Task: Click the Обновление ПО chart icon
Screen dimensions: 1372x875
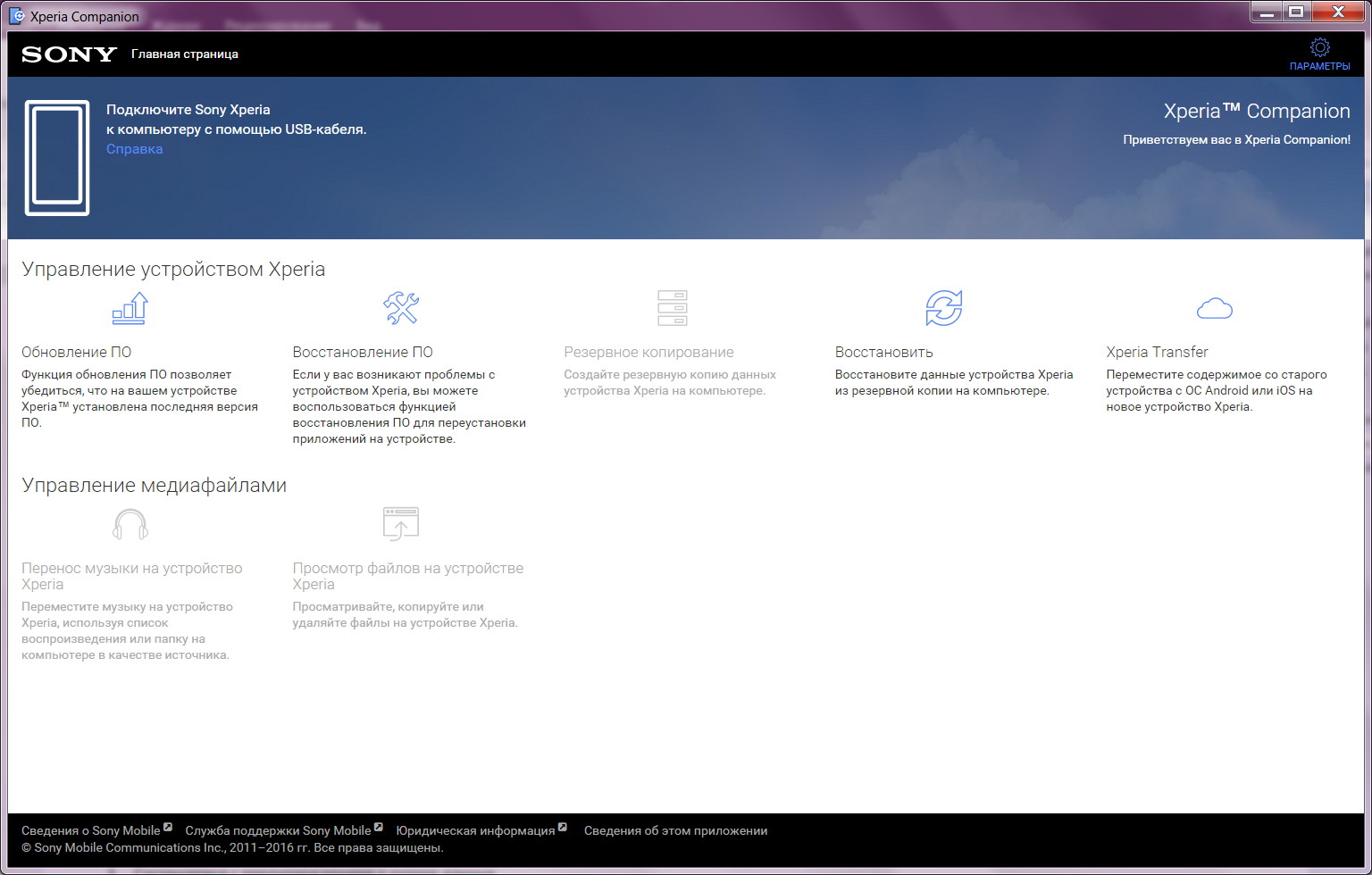Action: pyautogui.click(x=130, y=308)
